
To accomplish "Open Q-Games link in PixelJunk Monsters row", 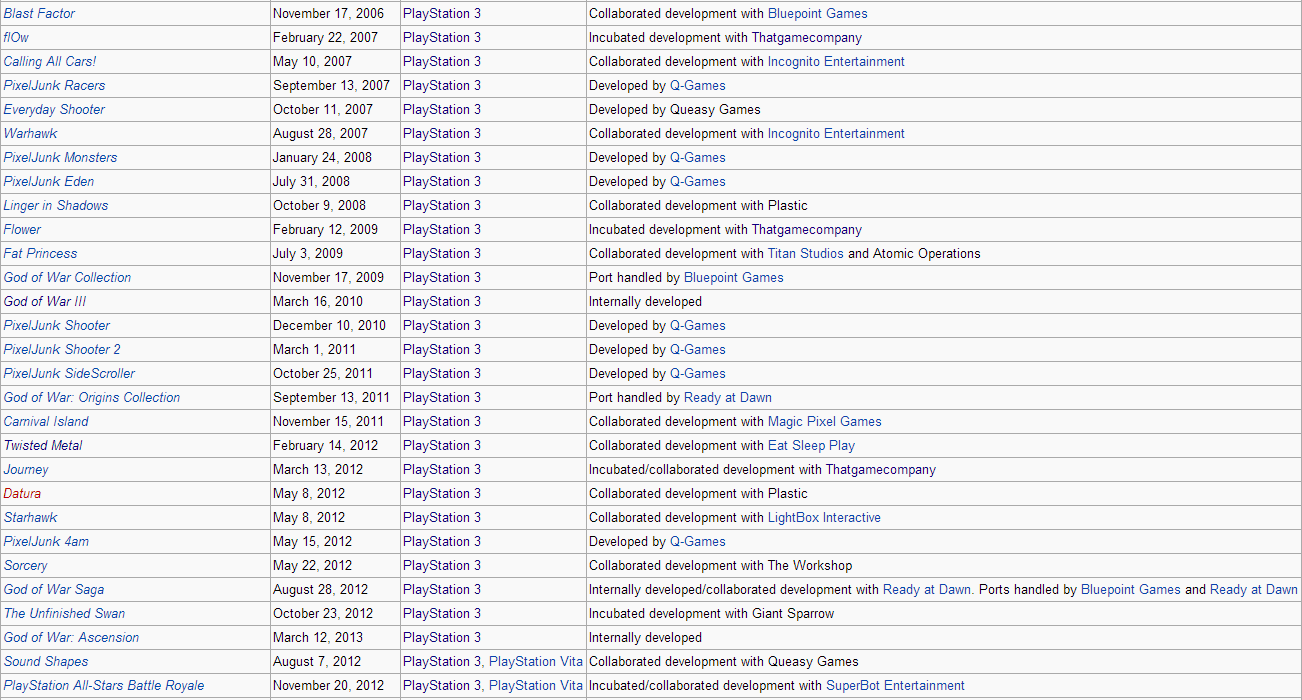I will [698, 157].
